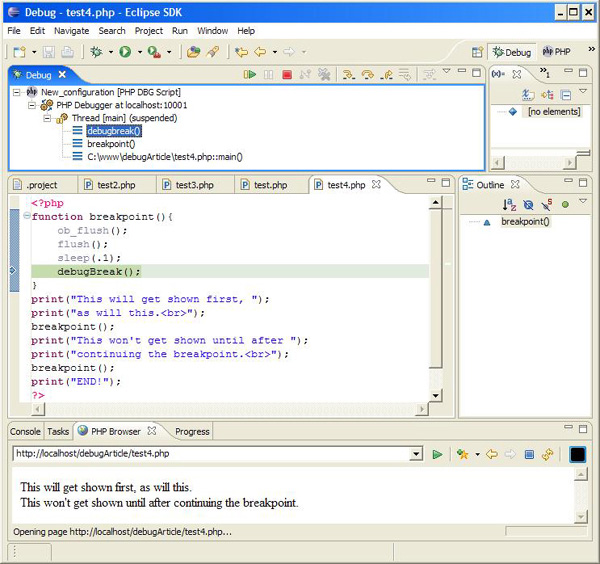
Task: Select breakpoint() in the Outline view
Action: coord(525,222)
